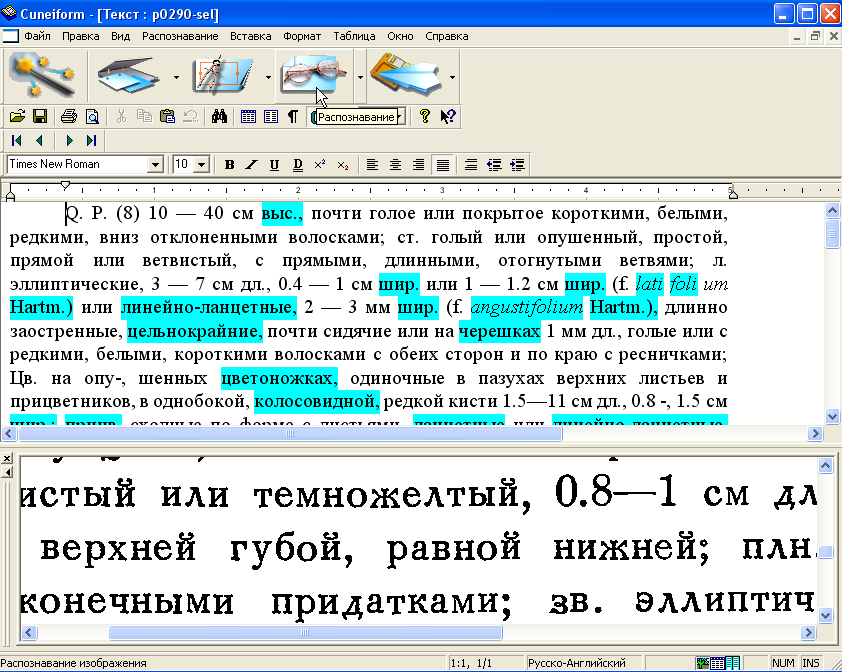Image resolution: width=842 pixels, height=672 pixels.
Task: Toggle underline formatting
Action: [x=273, y=165]
